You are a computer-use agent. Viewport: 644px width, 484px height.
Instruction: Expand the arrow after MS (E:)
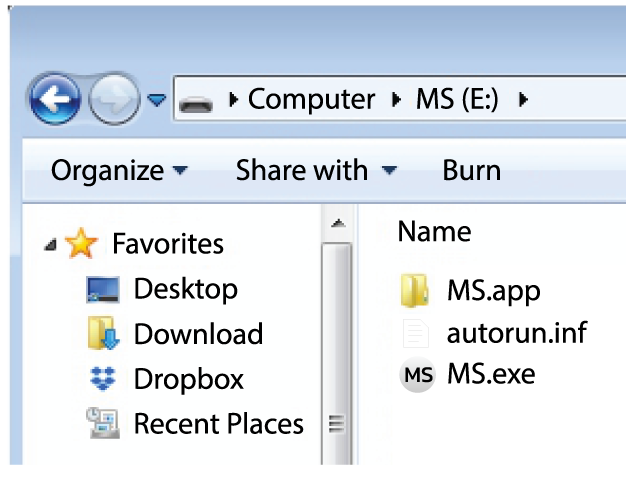[523, 99]
